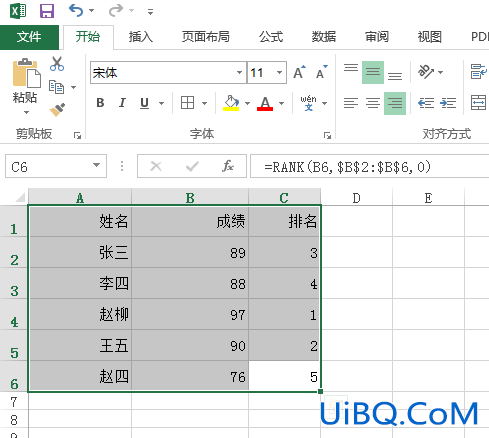Screen dimensions: 489x438
Task: Open the 字体 font dialog launcher
Action: 327,135
